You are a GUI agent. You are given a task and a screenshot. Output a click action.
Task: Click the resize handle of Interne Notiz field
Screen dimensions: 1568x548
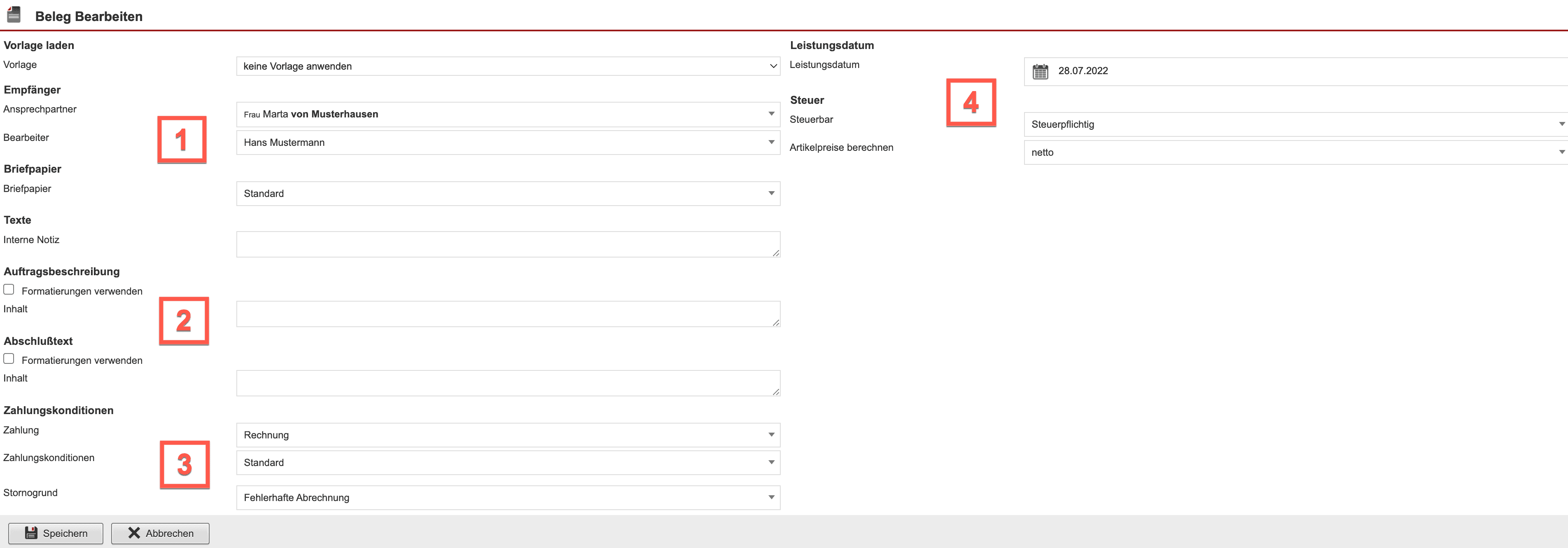[775, 253]
